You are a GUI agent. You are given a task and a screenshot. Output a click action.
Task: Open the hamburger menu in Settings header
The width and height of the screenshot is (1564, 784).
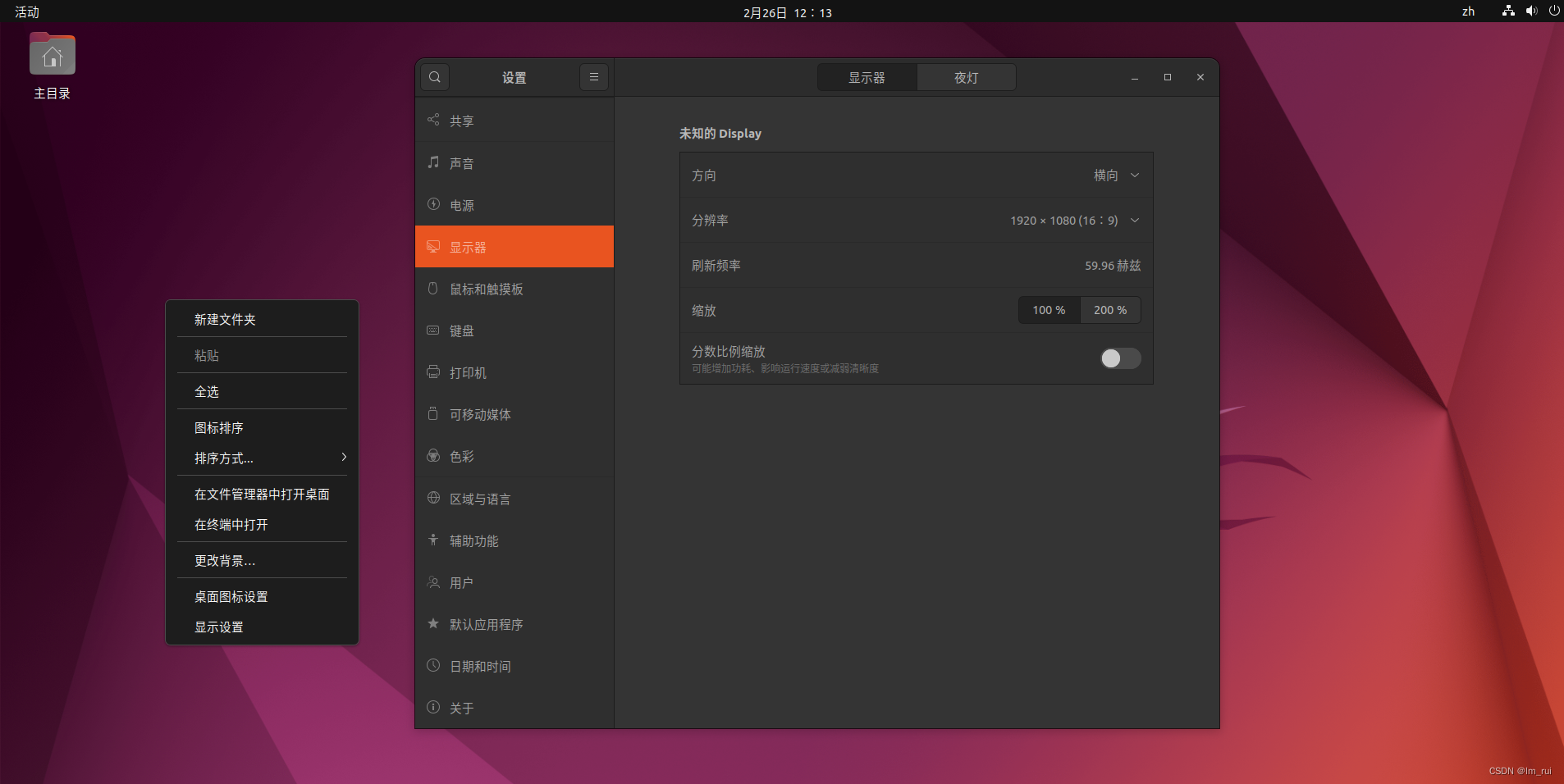pyautogui.click(x=594, y=77)
